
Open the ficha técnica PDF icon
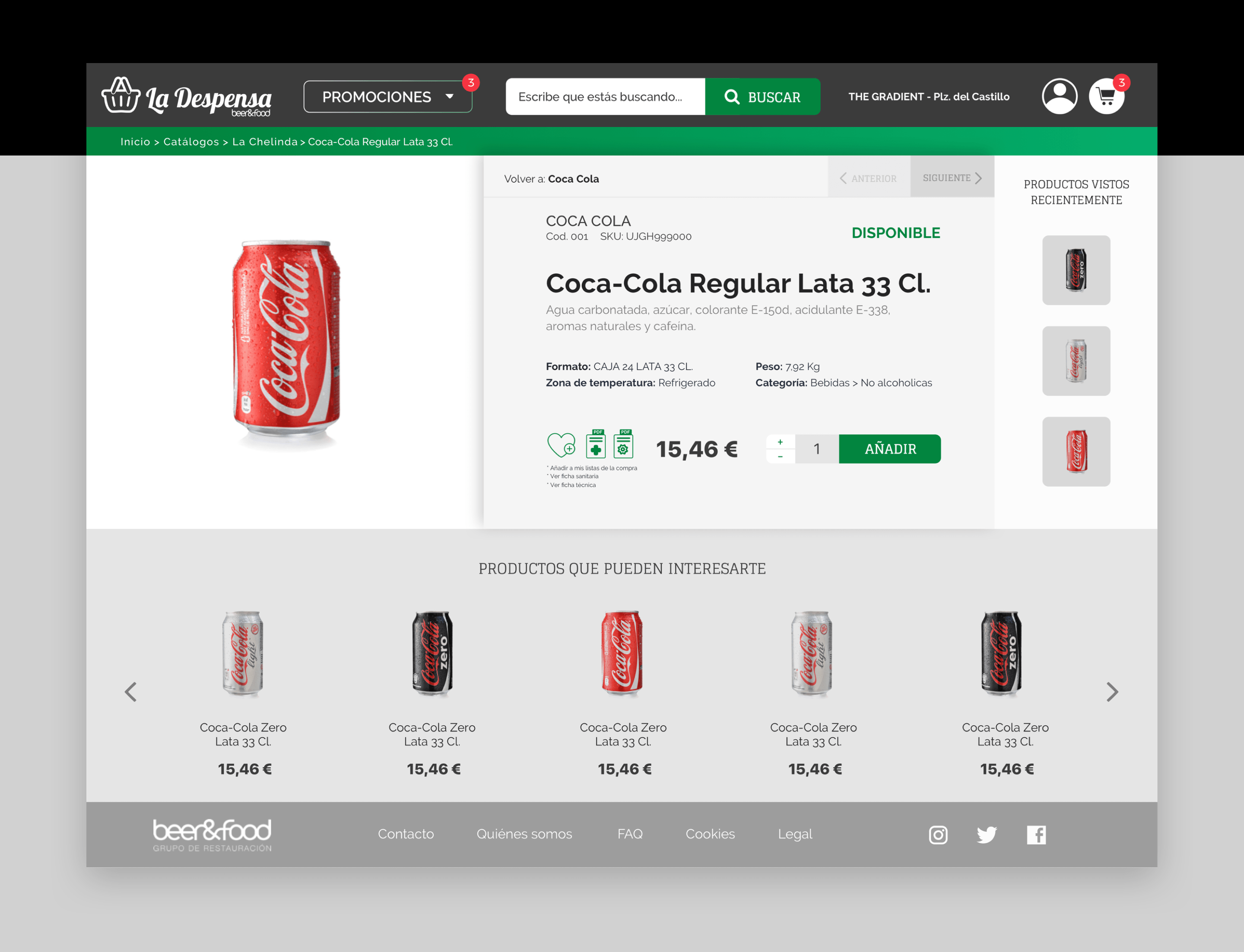pos(623,444)
